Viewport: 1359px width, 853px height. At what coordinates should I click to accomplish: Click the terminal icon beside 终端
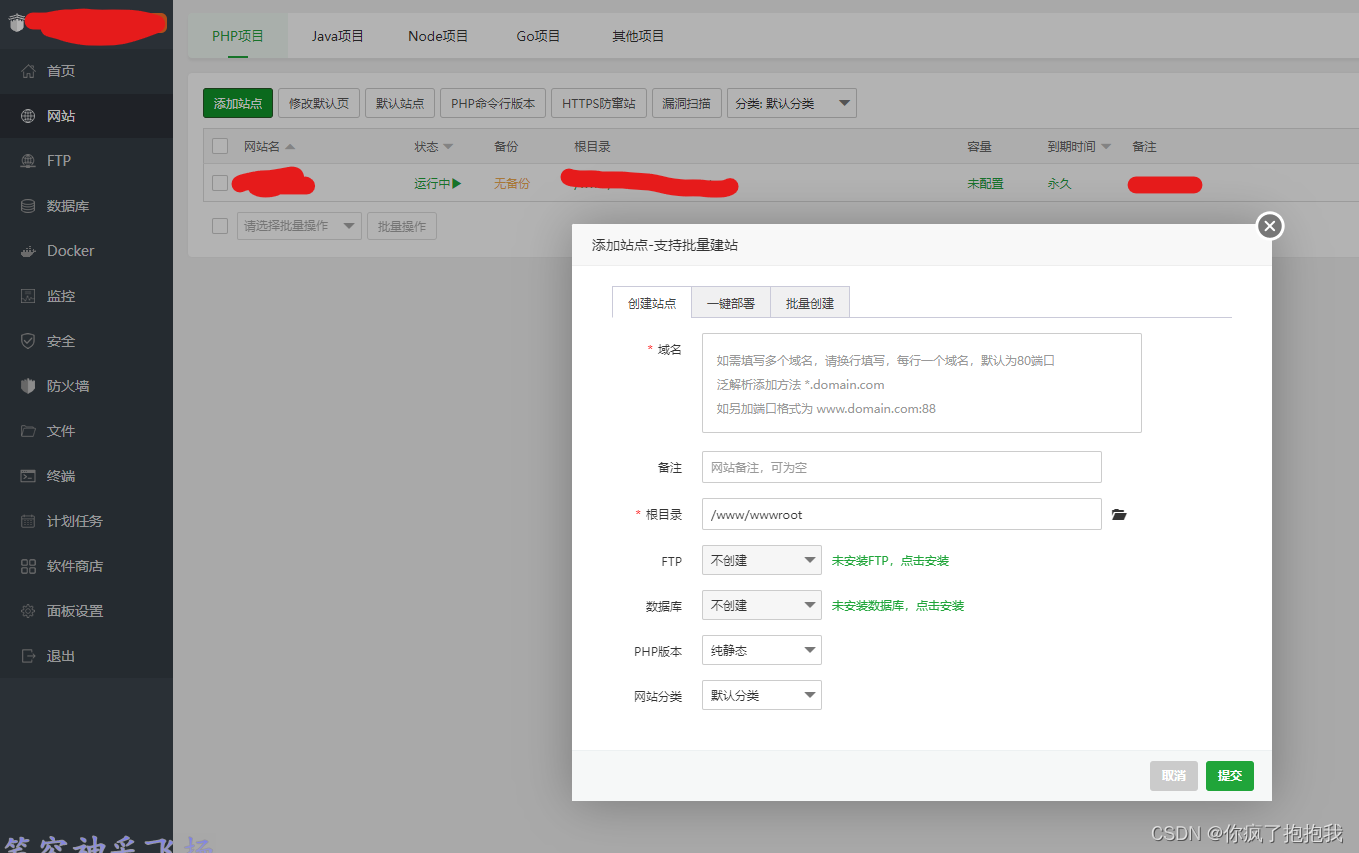pyautogui.click(x=28, y=476)
